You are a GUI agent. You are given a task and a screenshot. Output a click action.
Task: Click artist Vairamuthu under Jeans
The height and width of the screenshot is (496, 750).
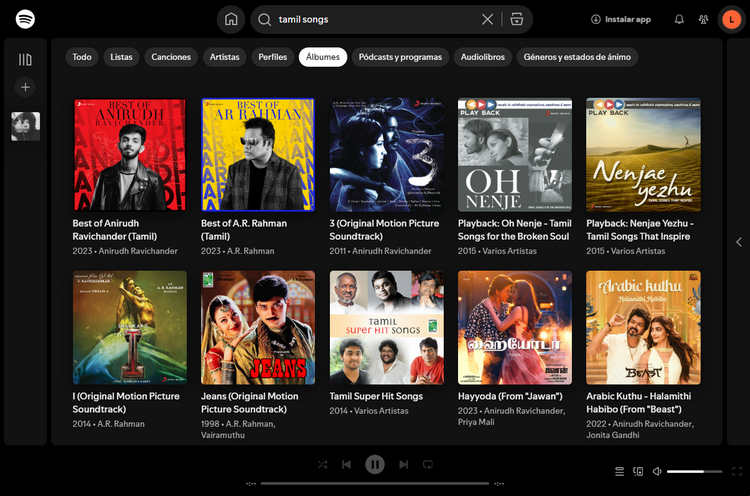click(223, 435)
